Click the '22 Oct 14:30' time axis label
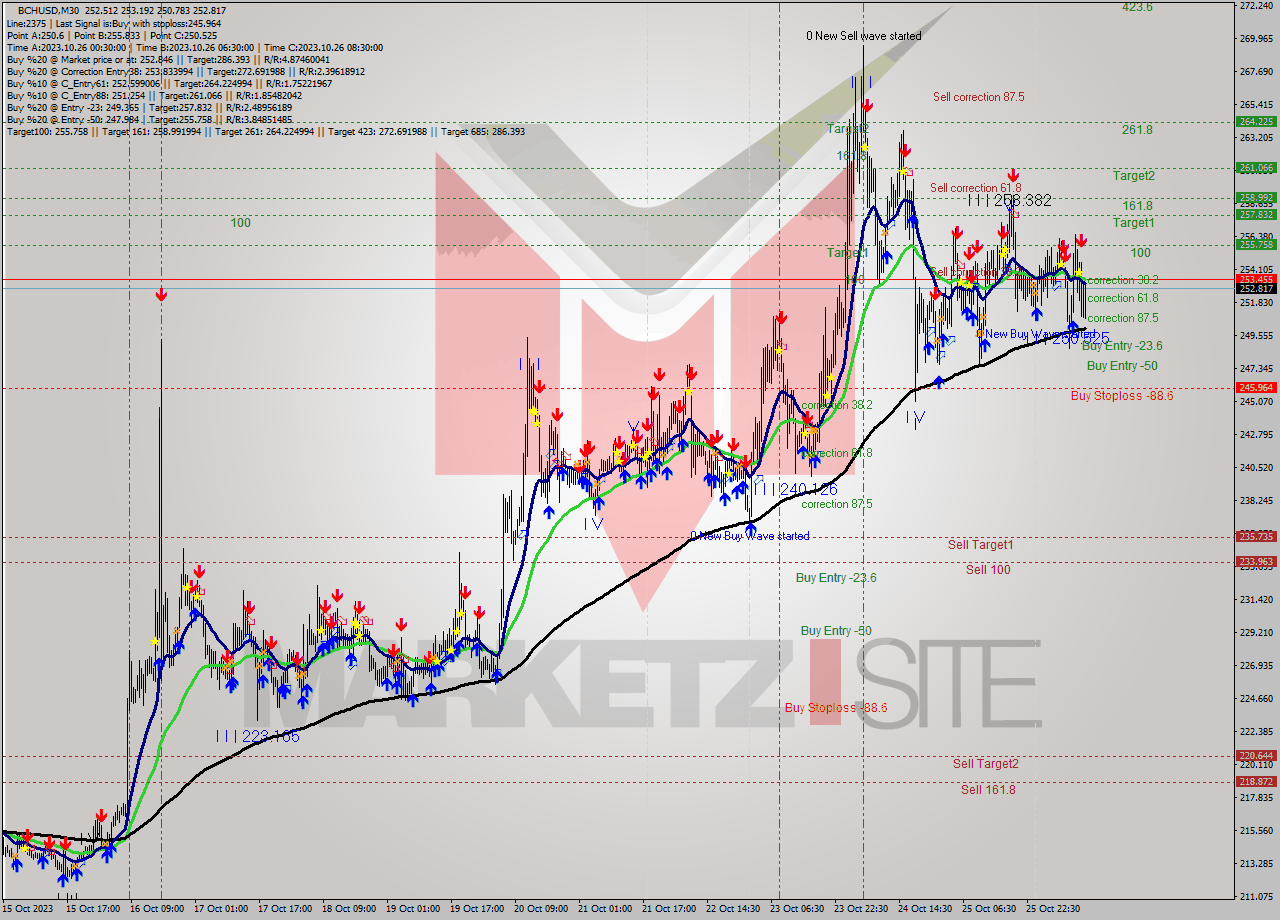The width and height of the screenshot is (1280, 920). pos(732,909)
